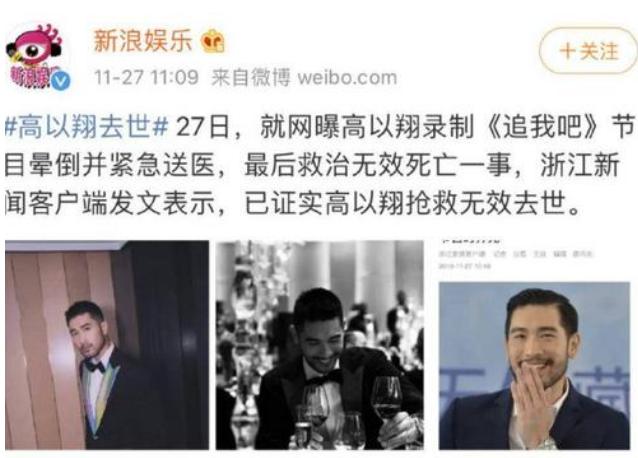Screen dimensions: 638x458
Task: Click the wine glass in middle photo
Action: (x=387, y=403)
